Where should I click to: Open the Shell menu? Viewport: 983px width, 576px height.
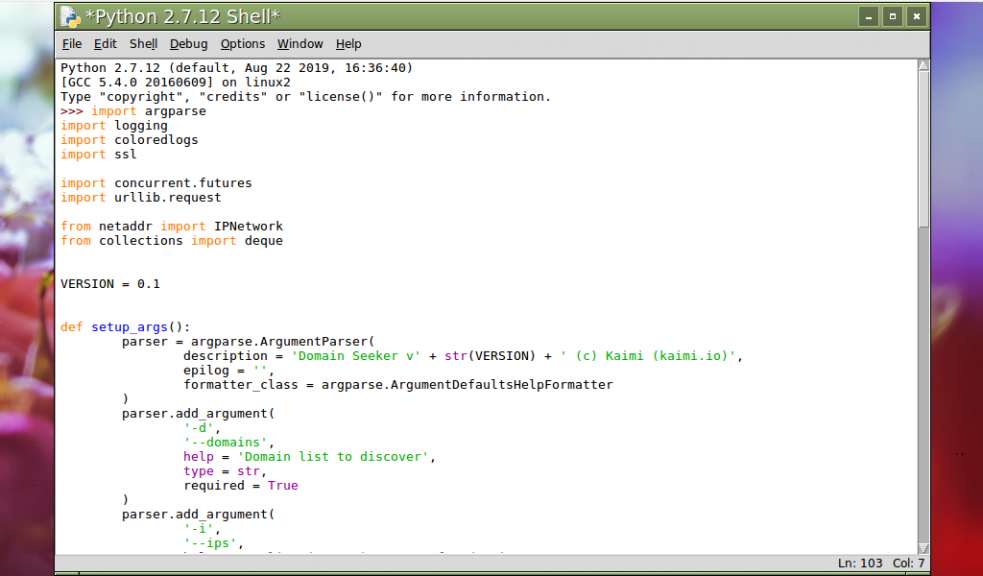[144, 44]
